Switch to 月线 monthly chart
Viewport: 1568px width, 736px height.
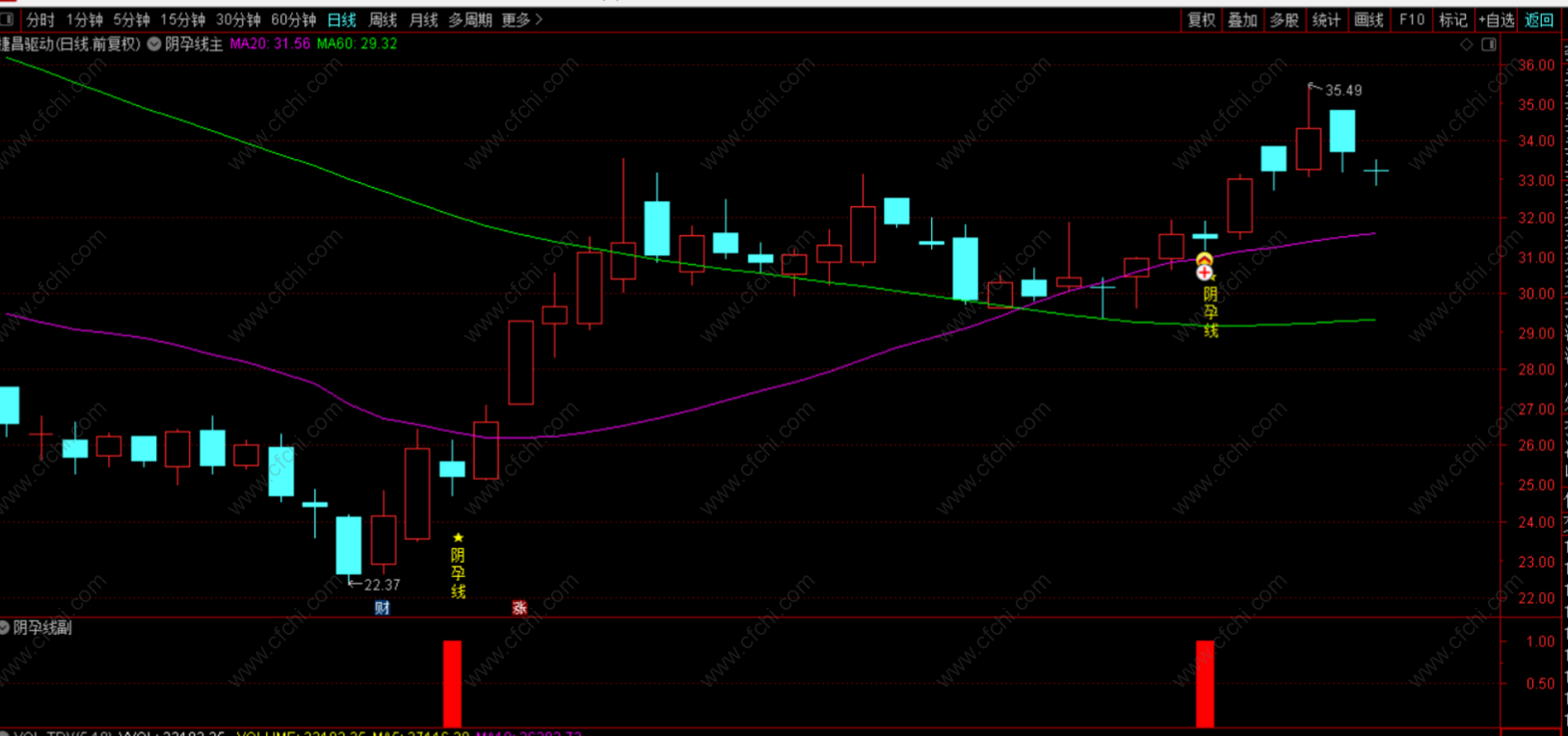pyautogui.click(x=423, y=20)
